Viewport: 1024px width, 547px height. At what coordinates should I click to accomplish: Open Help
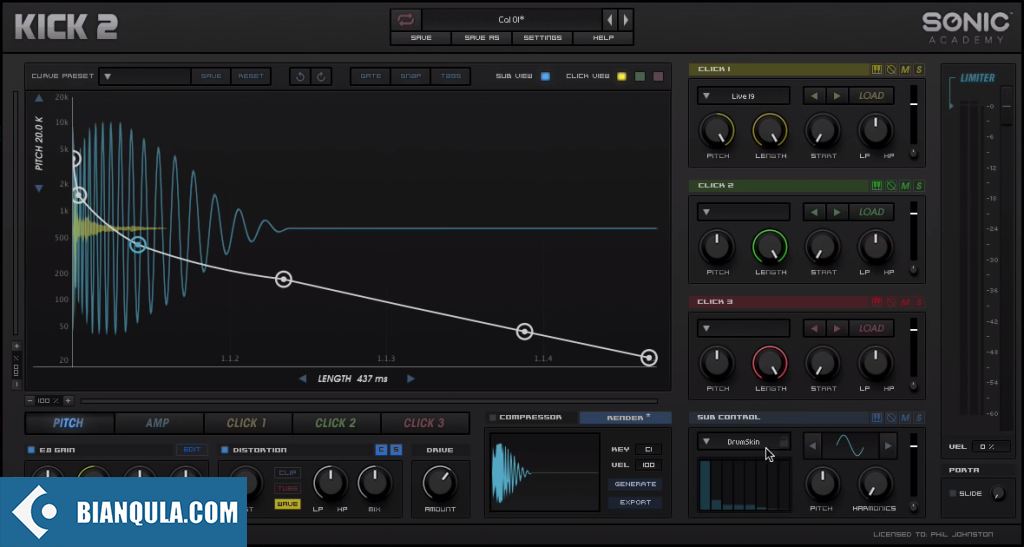point(603,38)
